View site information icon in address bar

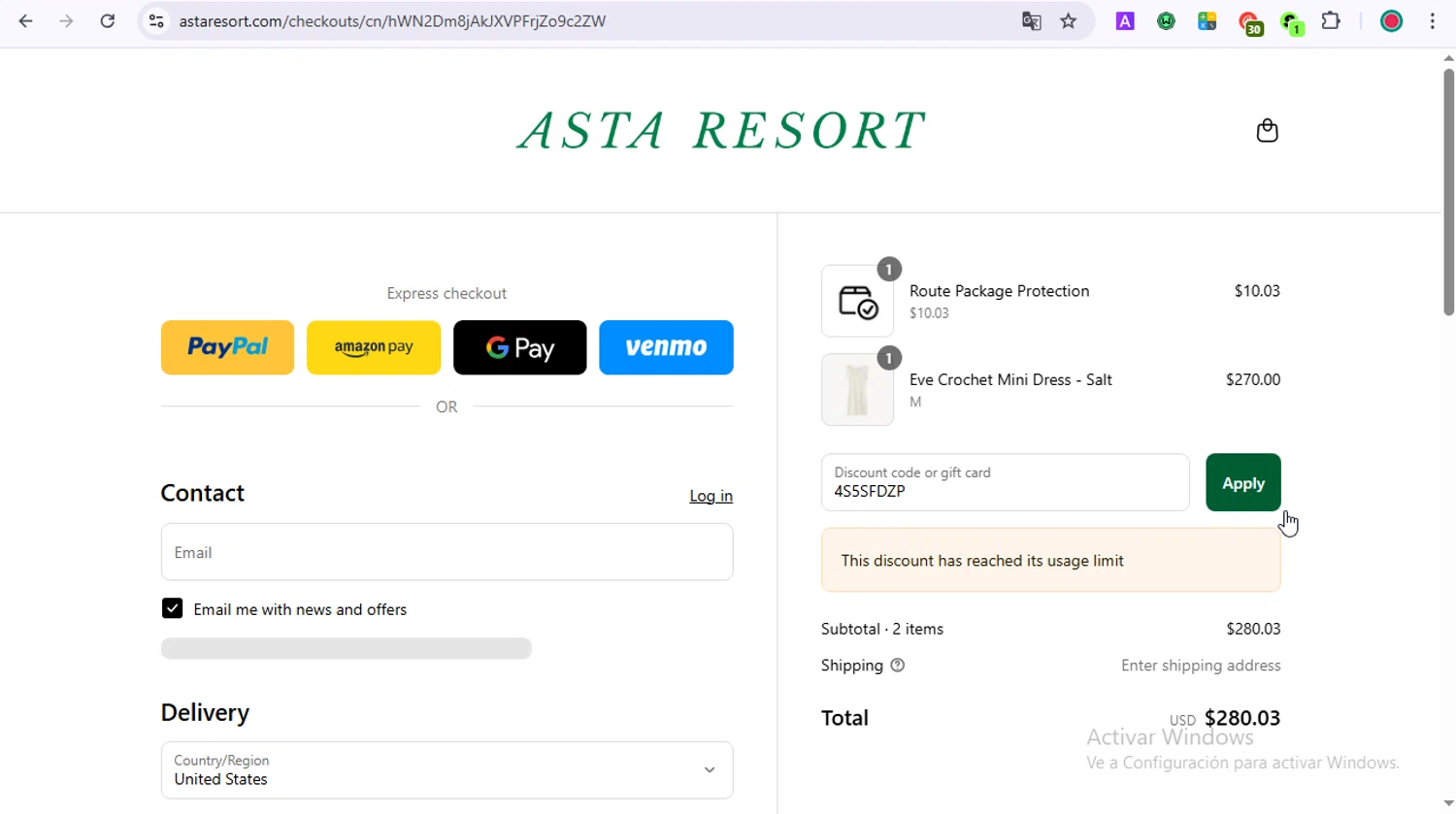tap(156, 20)
